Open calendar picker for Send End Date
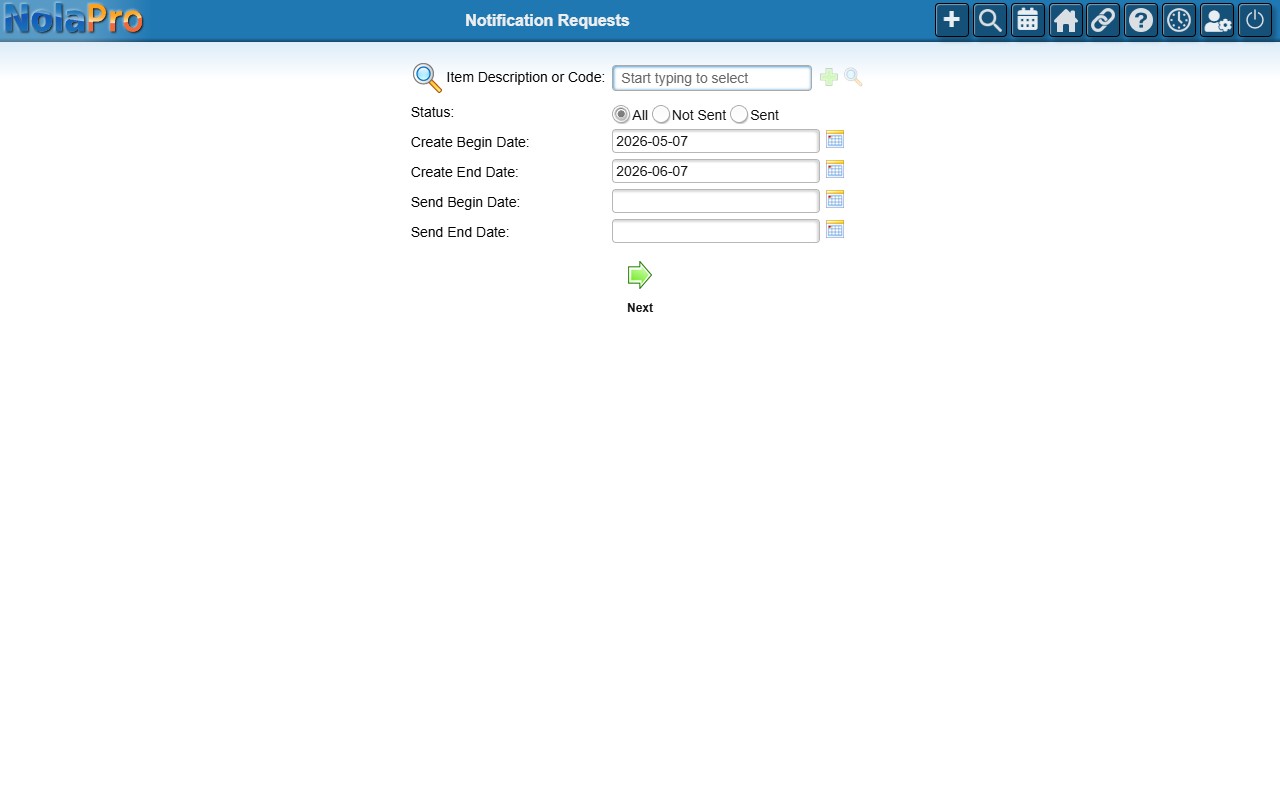The height and width of the screenshot is (800, 1280). pos(835,229)
